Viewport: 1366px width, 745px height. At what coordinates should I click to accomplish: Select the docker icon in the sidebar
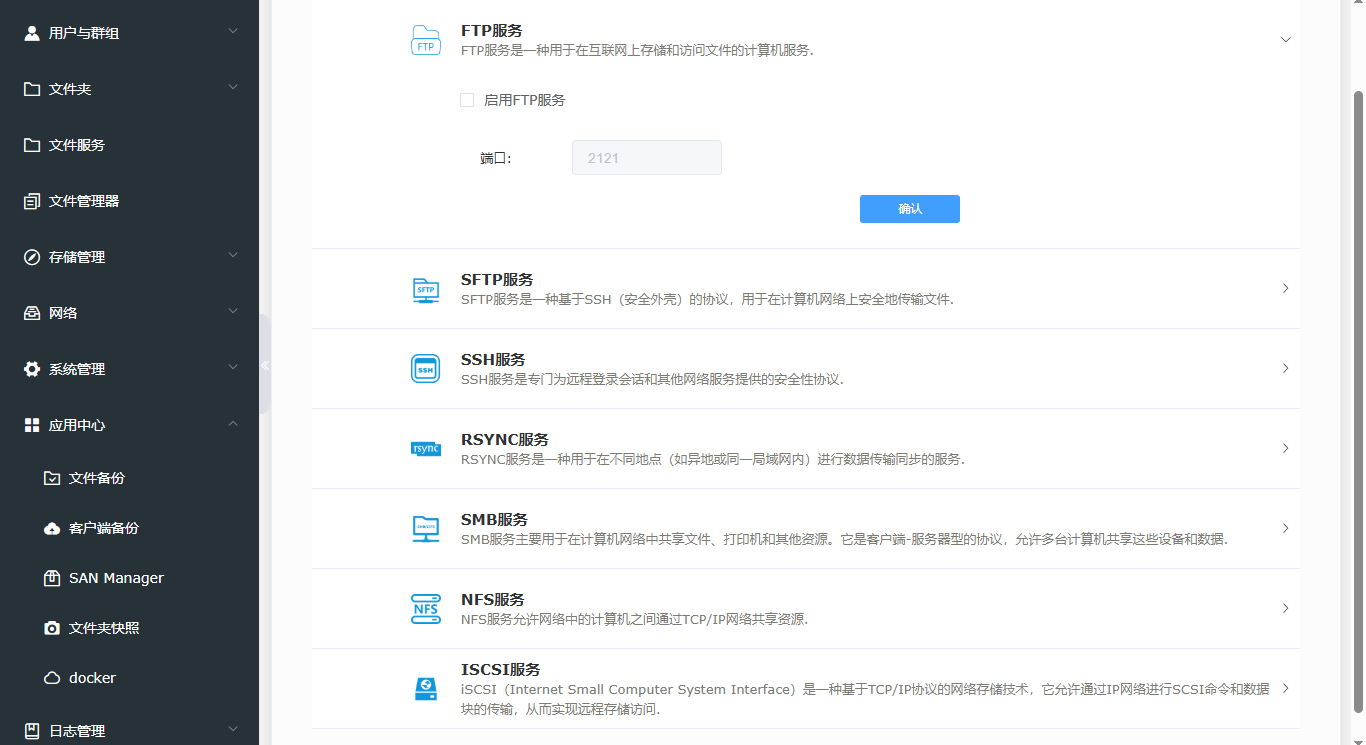[x=51, y=677]
